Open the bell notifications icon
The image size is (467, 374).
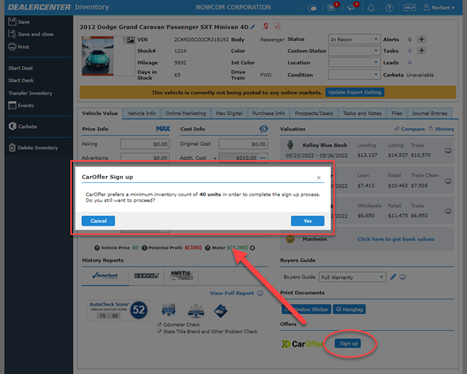pos(371,8)
